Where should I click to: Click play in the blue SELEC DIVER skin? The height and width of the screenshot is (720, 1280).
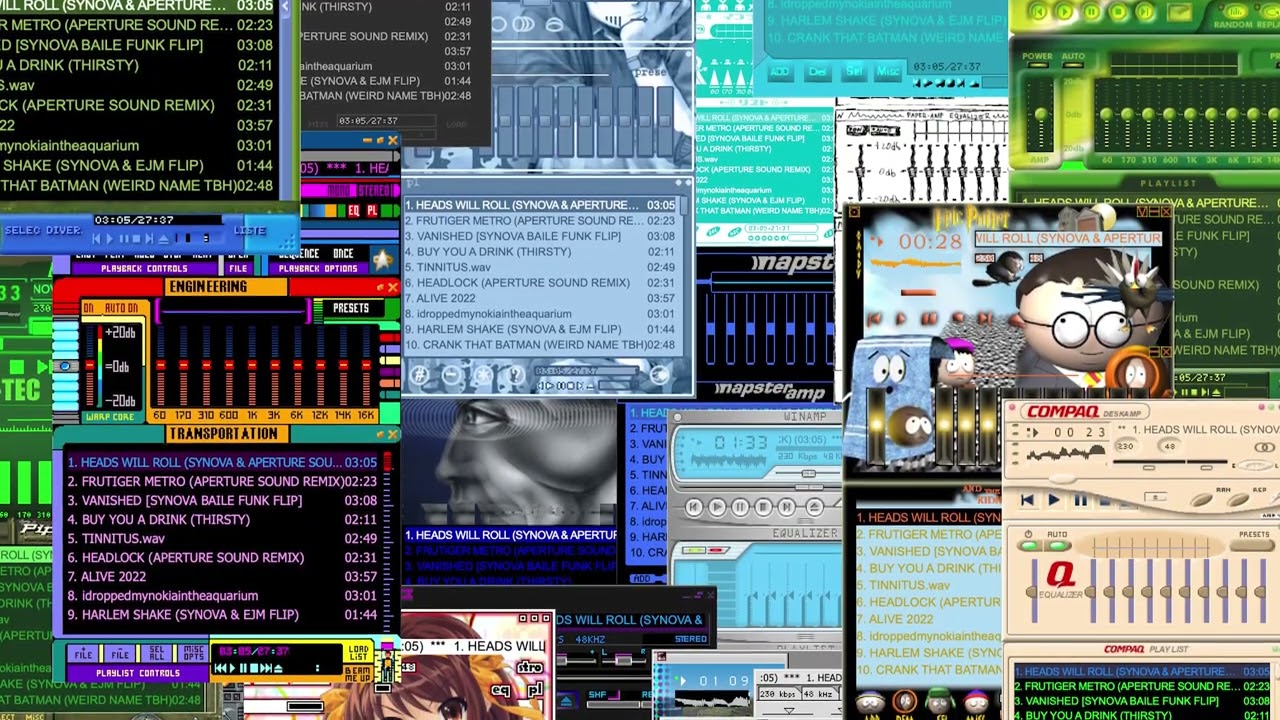110,238
